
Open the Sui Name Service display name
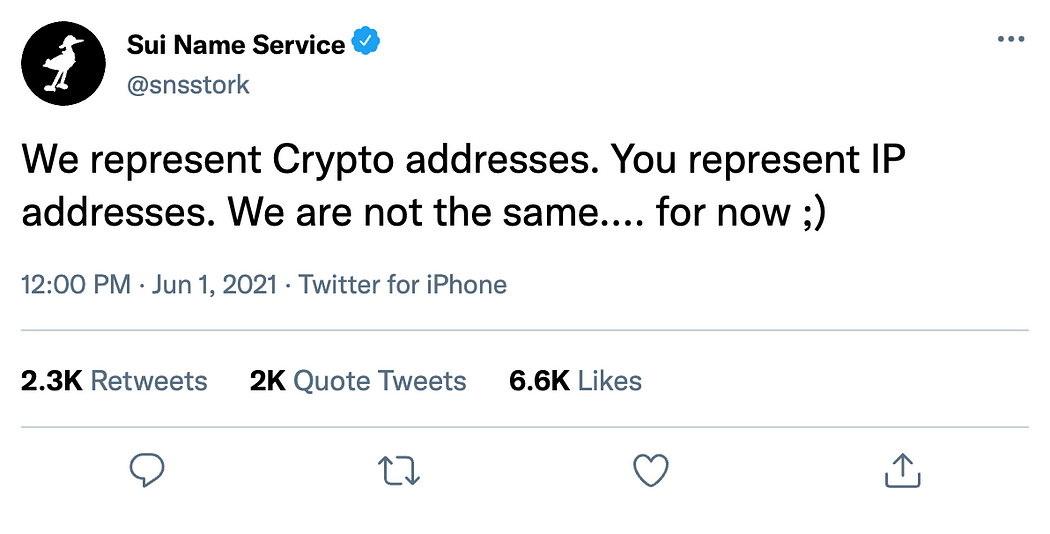click(x=236, y=45)
